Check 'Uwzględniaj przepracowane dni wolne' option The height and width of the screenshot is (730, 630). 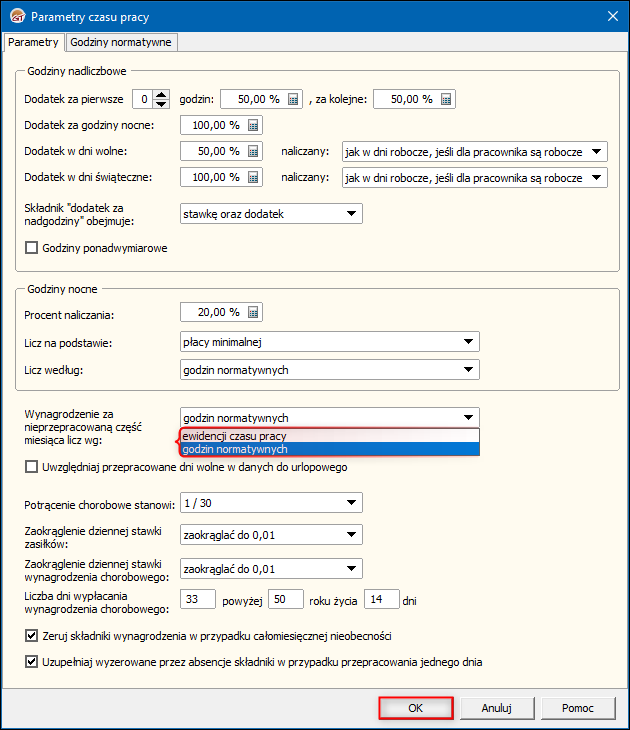pos(31,466)
